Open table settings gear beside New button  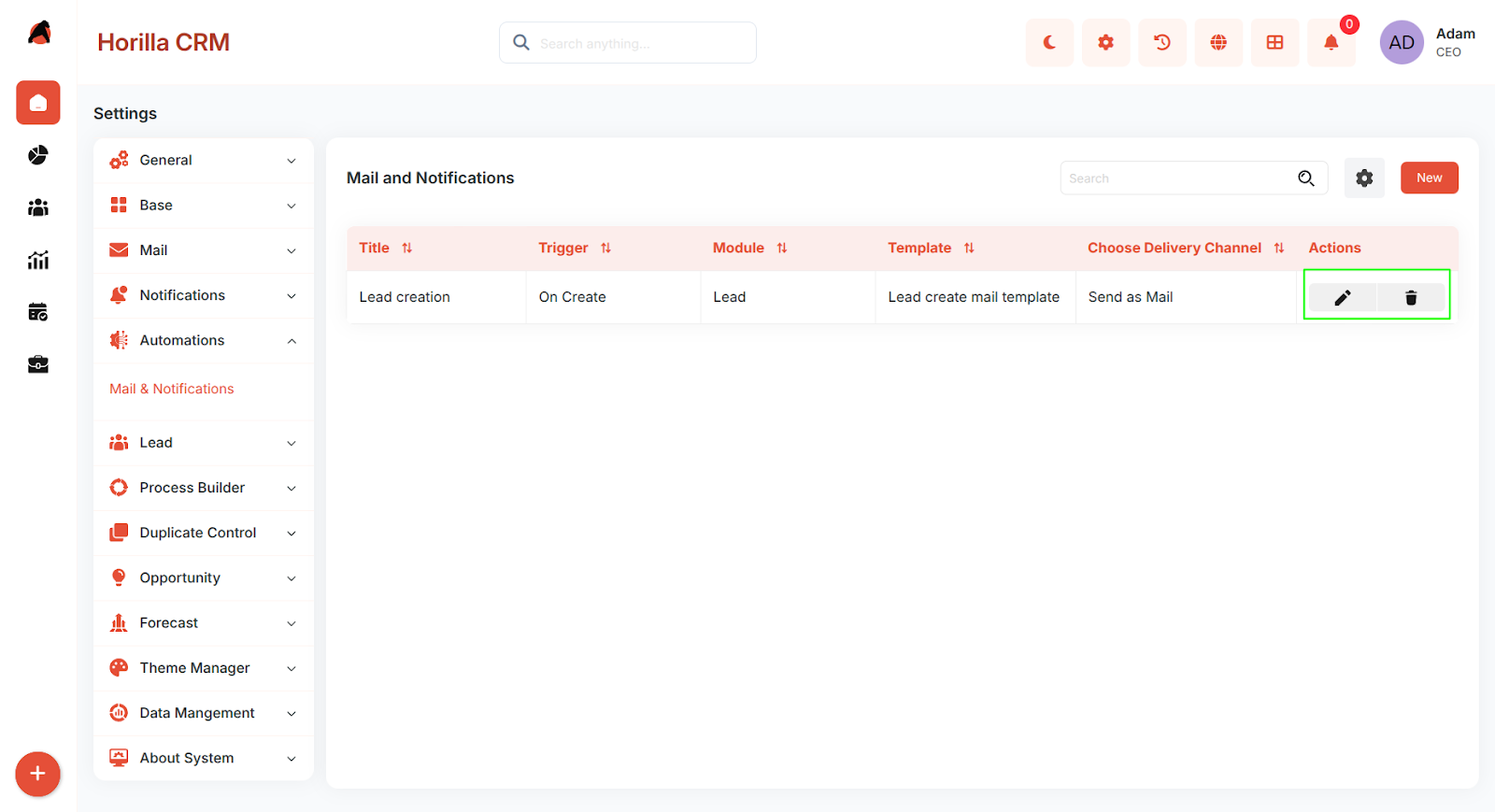coord(1364,178)
